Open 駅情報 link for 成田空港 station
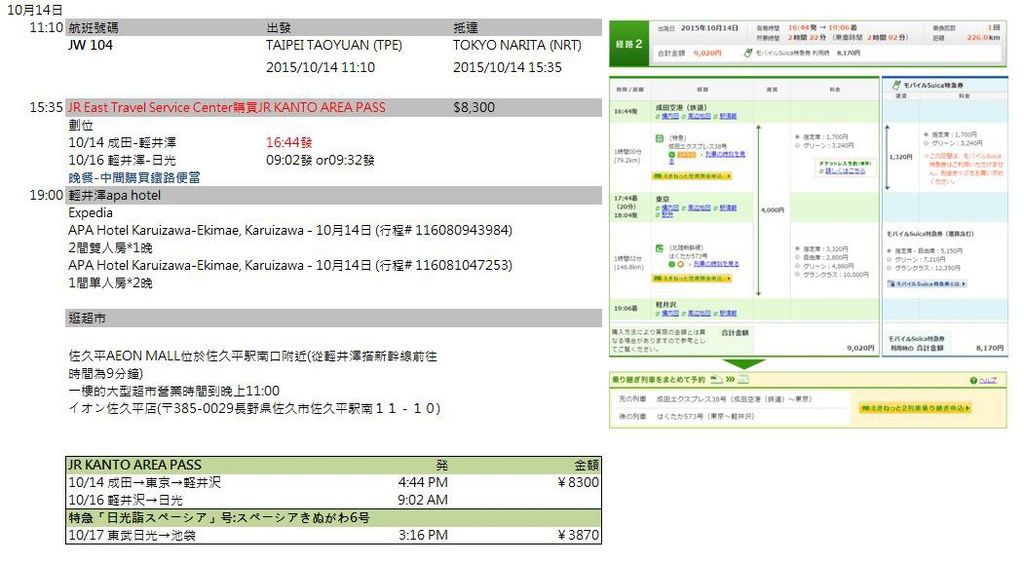 pos(728,116)
